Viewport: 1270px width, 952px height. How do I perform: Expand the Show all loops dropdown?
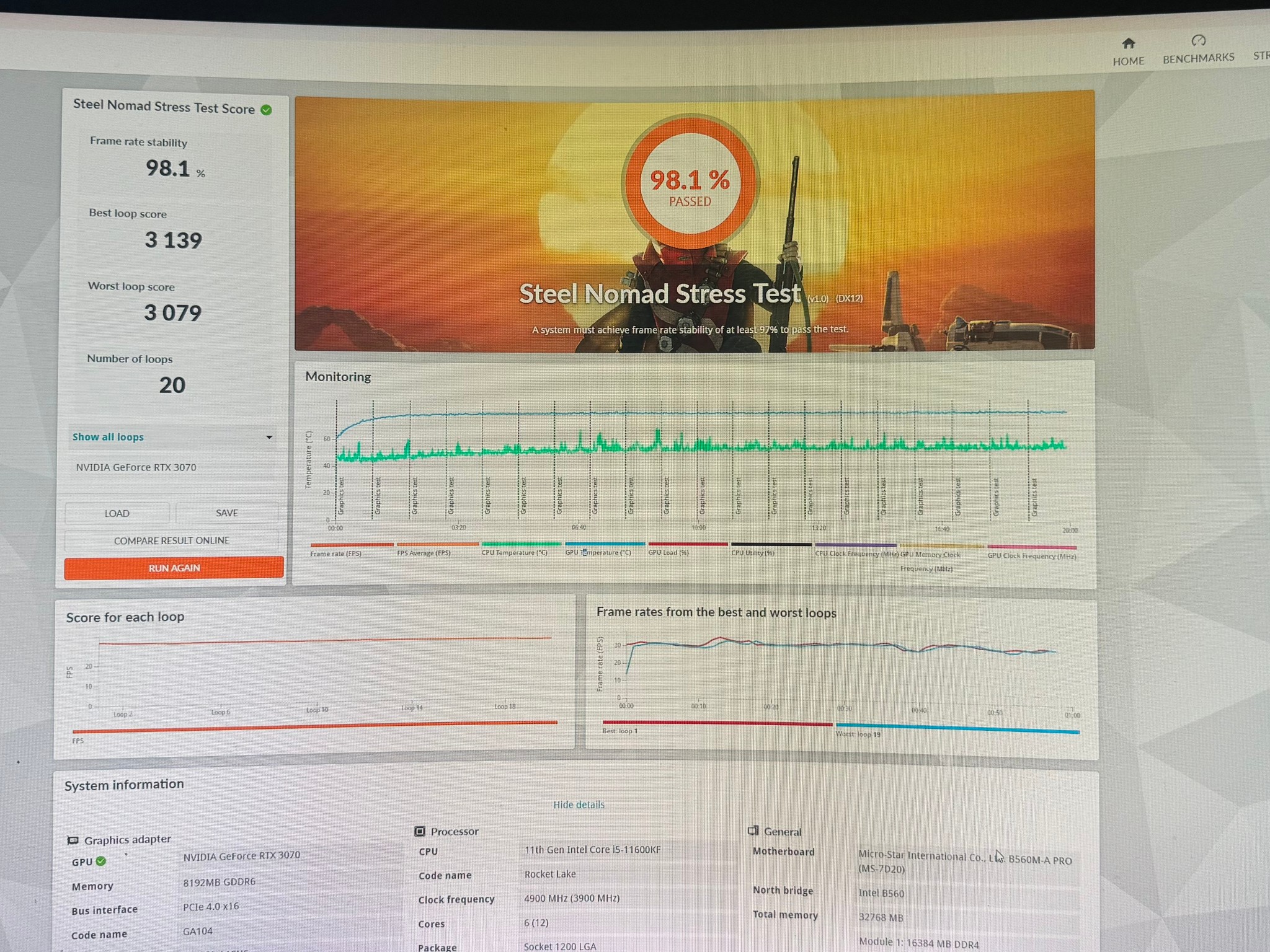pyautogui.click(x=172, y=437)
